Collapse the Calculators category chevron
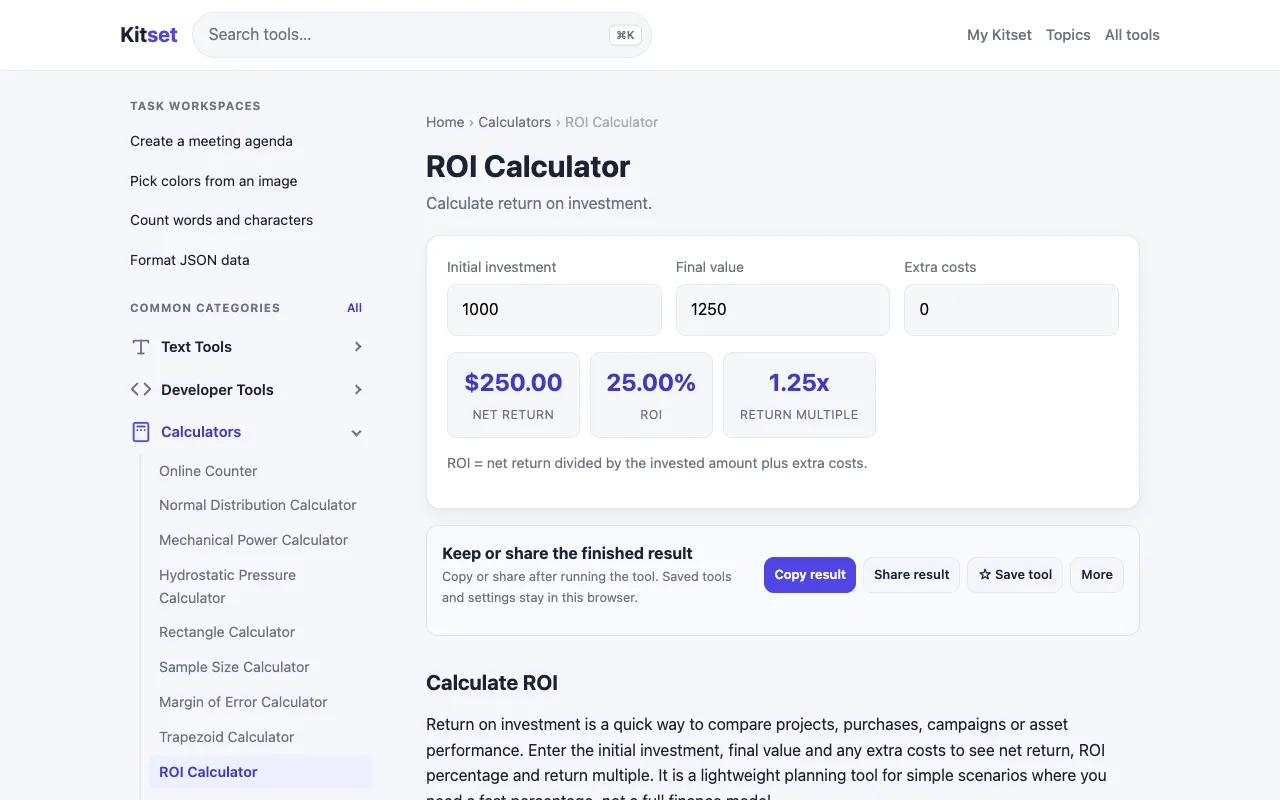1280x800 pixels. coord(357,433)
